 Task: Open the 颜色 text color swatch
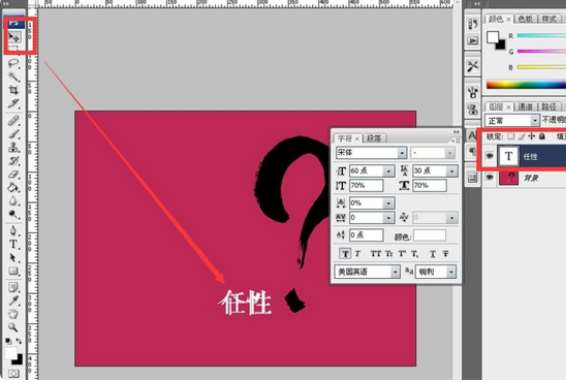pyautogui.click(x=430, y=236)
